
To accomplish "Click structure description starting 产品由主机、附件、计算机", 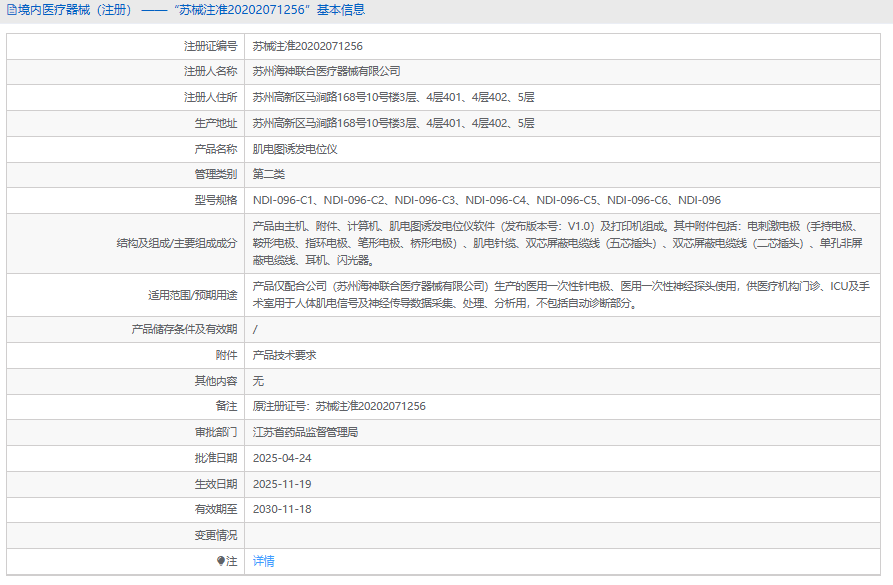I will coord(558,243).
